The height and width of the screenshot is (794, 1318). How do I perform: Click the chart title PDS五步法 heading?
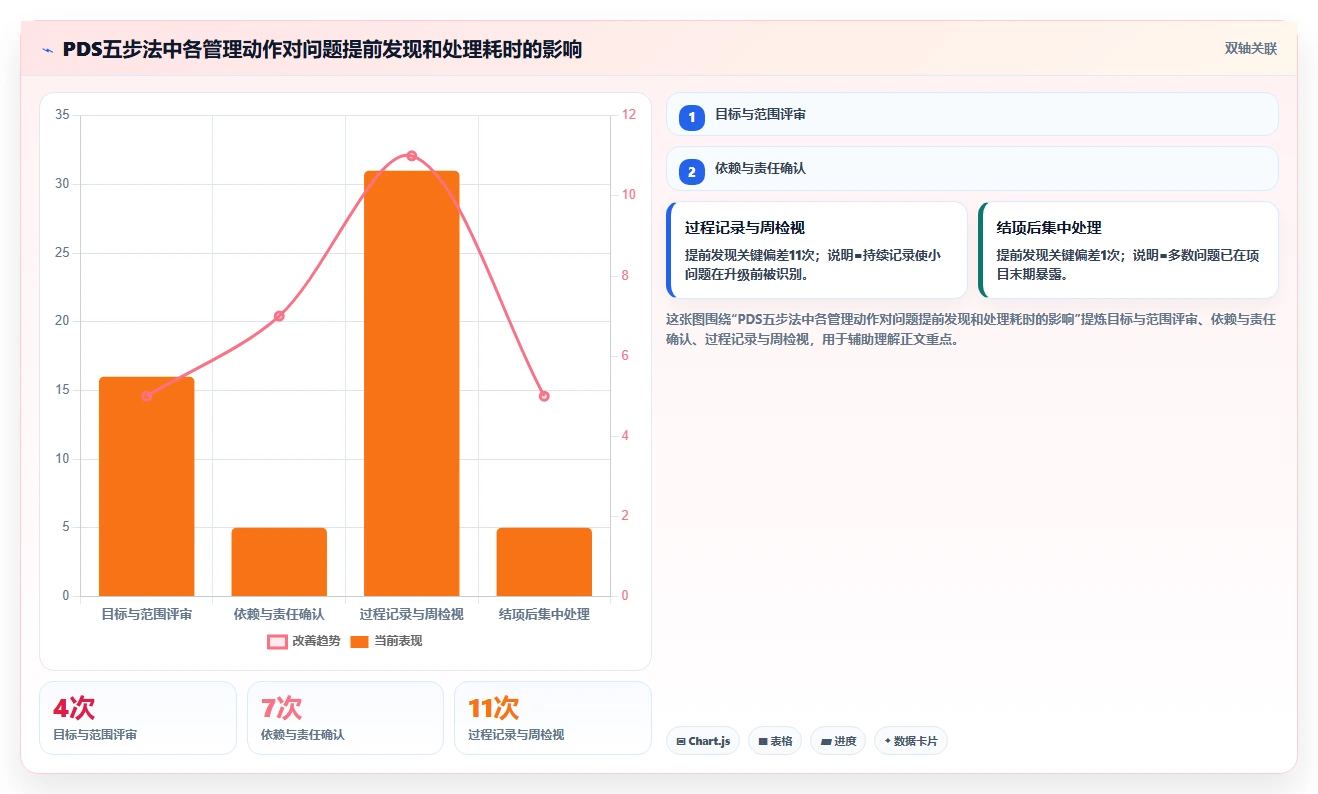tap(322, 49)
